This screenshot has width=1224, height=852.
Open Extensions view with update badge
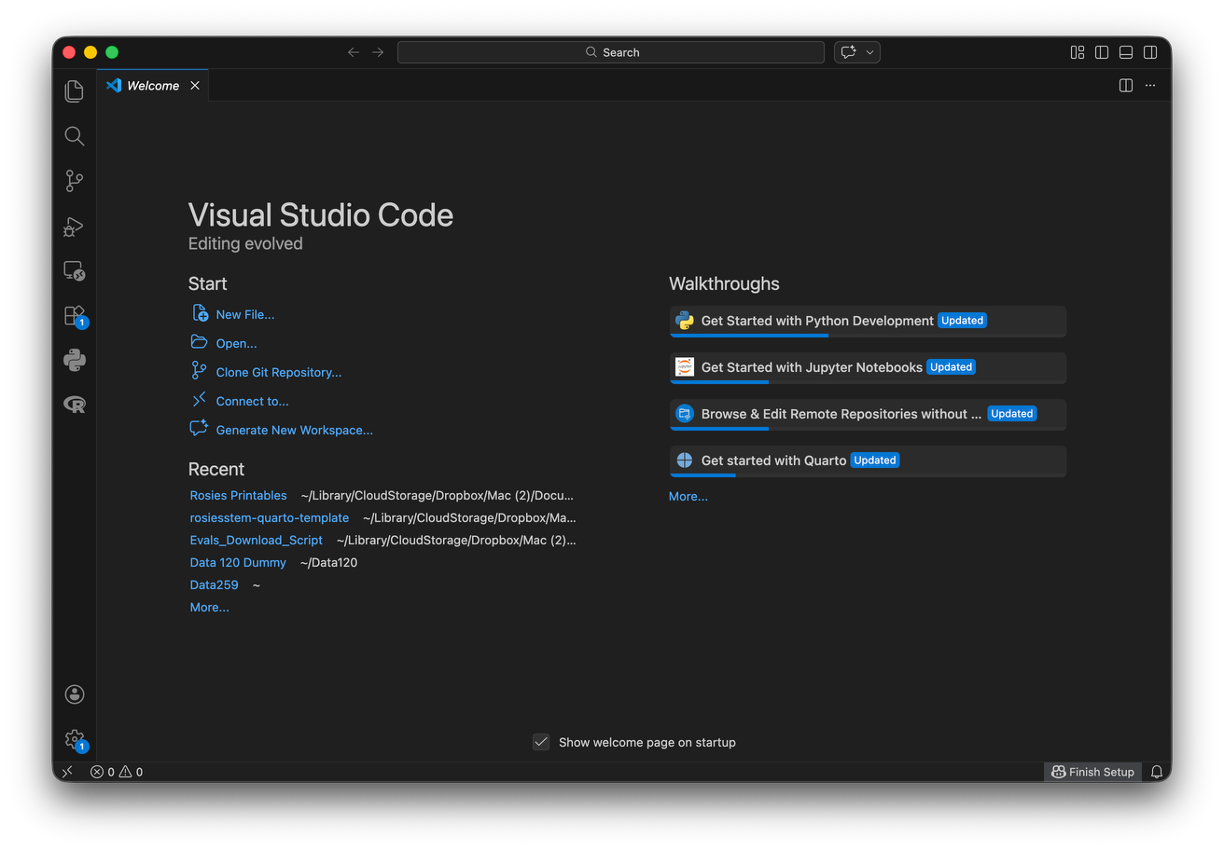[74, 316]
